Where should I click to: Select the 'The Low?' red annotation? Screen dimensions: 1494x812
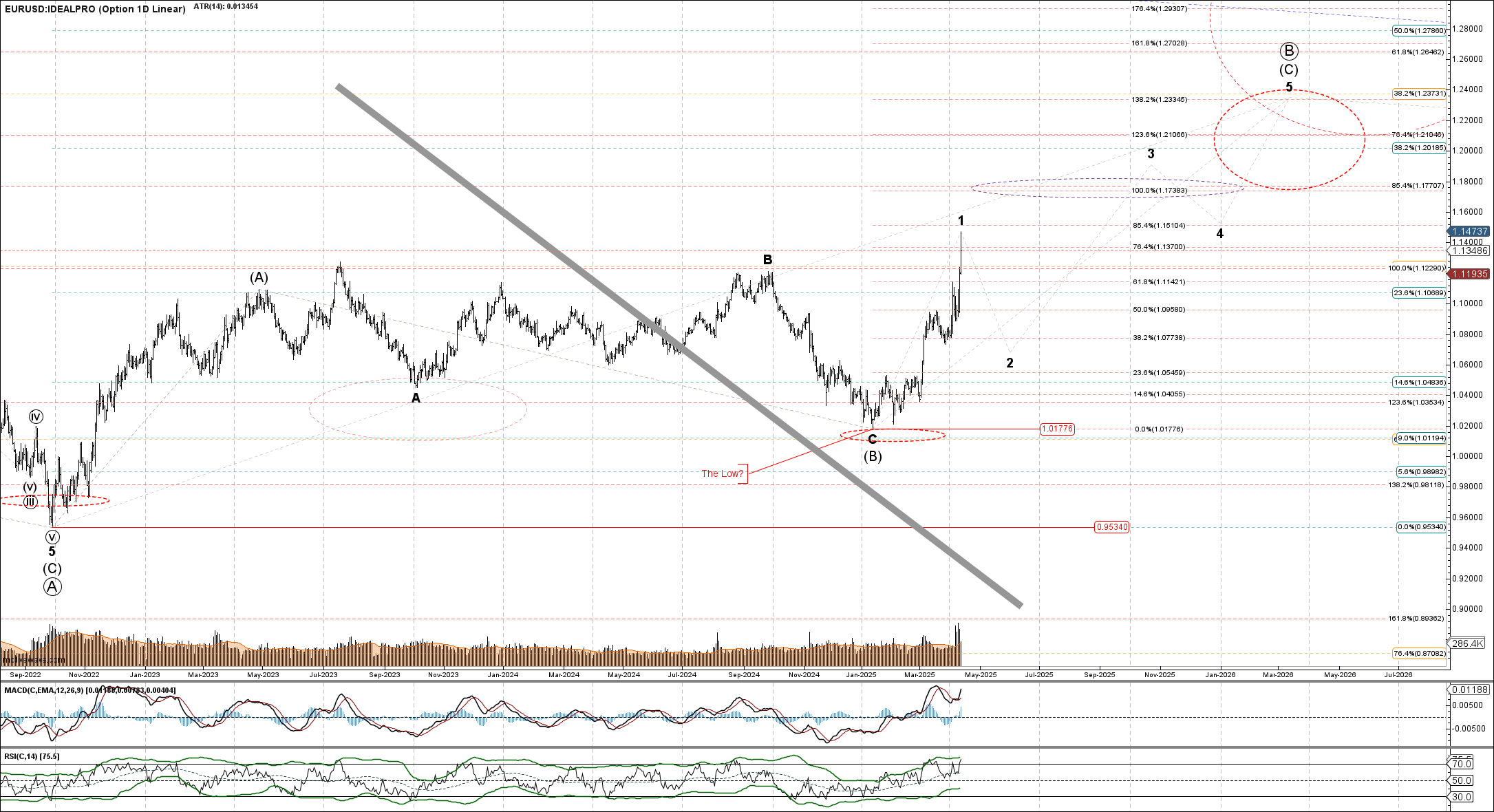(723, 473)
